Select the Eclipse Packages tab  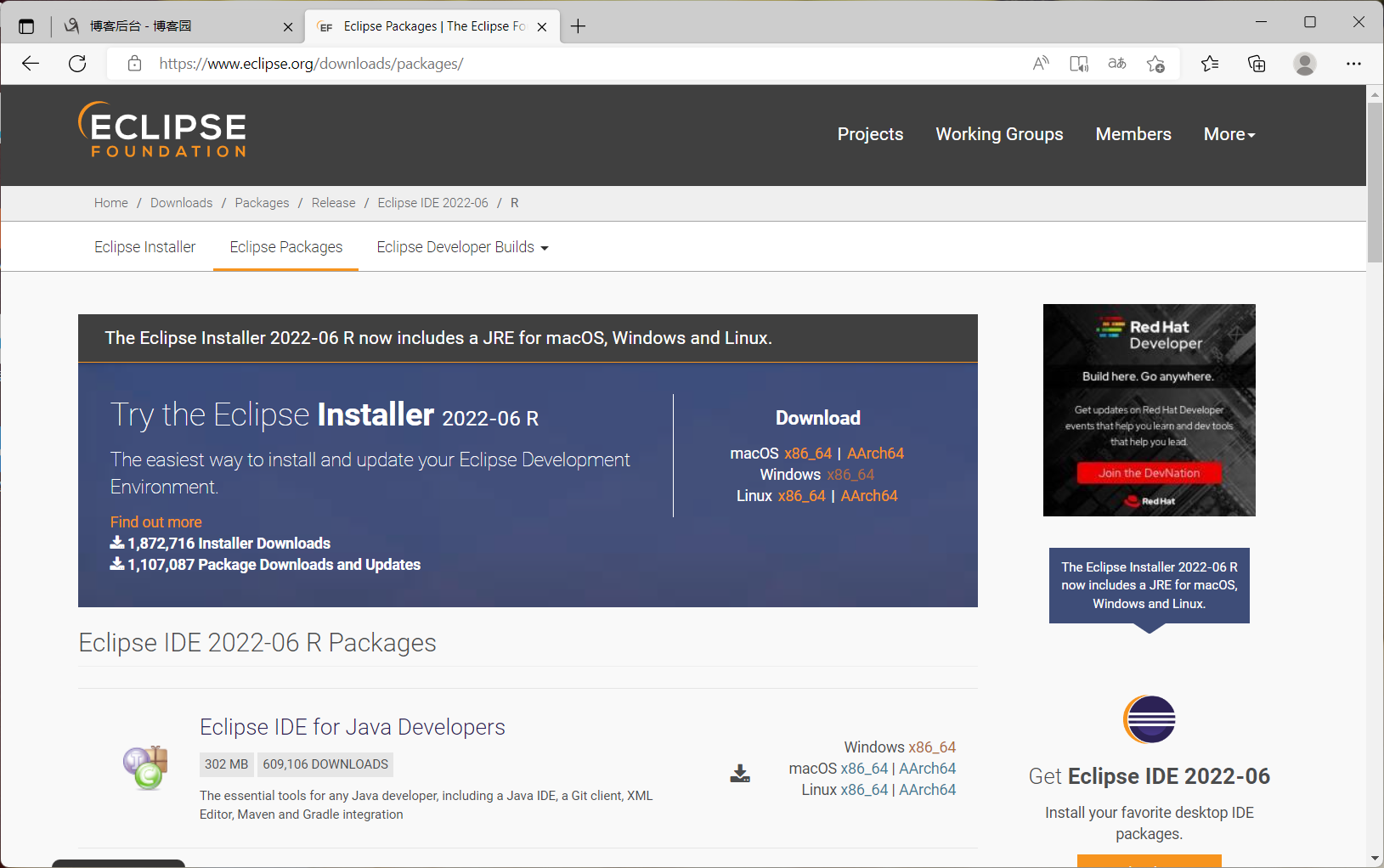tap(286, 247)
